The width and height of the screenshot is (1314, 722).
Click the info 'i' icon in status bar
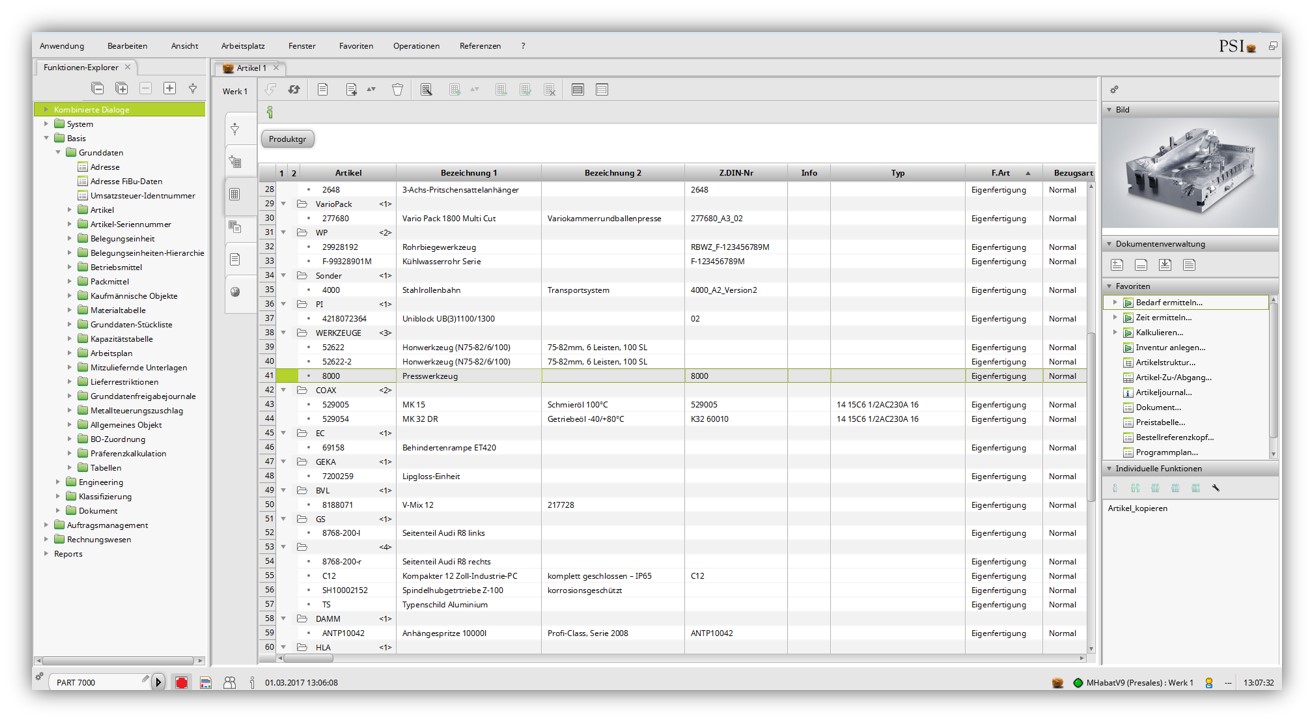click(x=252, y=682)
